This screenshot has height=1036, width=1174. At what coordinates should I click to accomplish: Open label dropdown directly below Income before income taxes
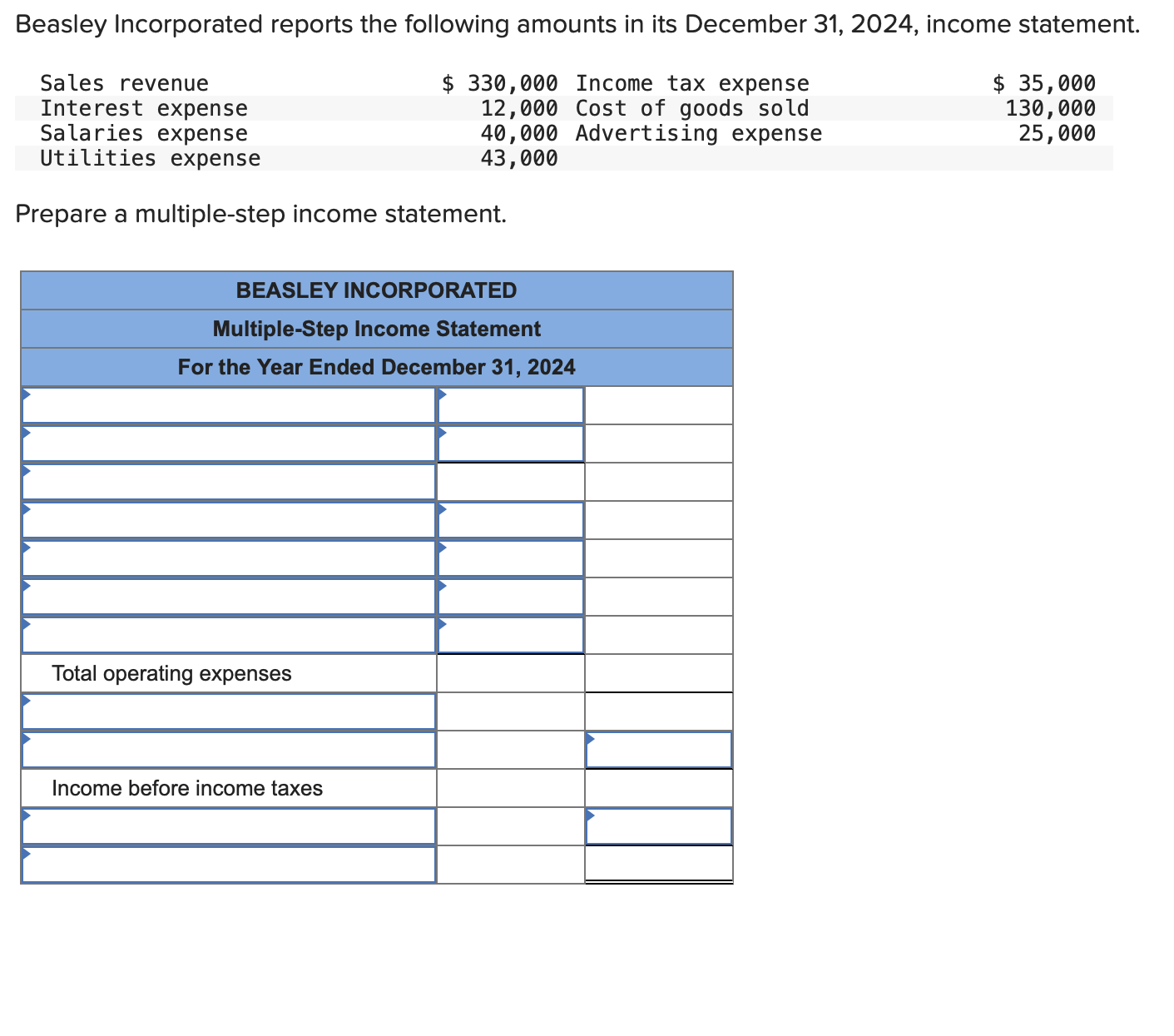(x=229, y=826)
